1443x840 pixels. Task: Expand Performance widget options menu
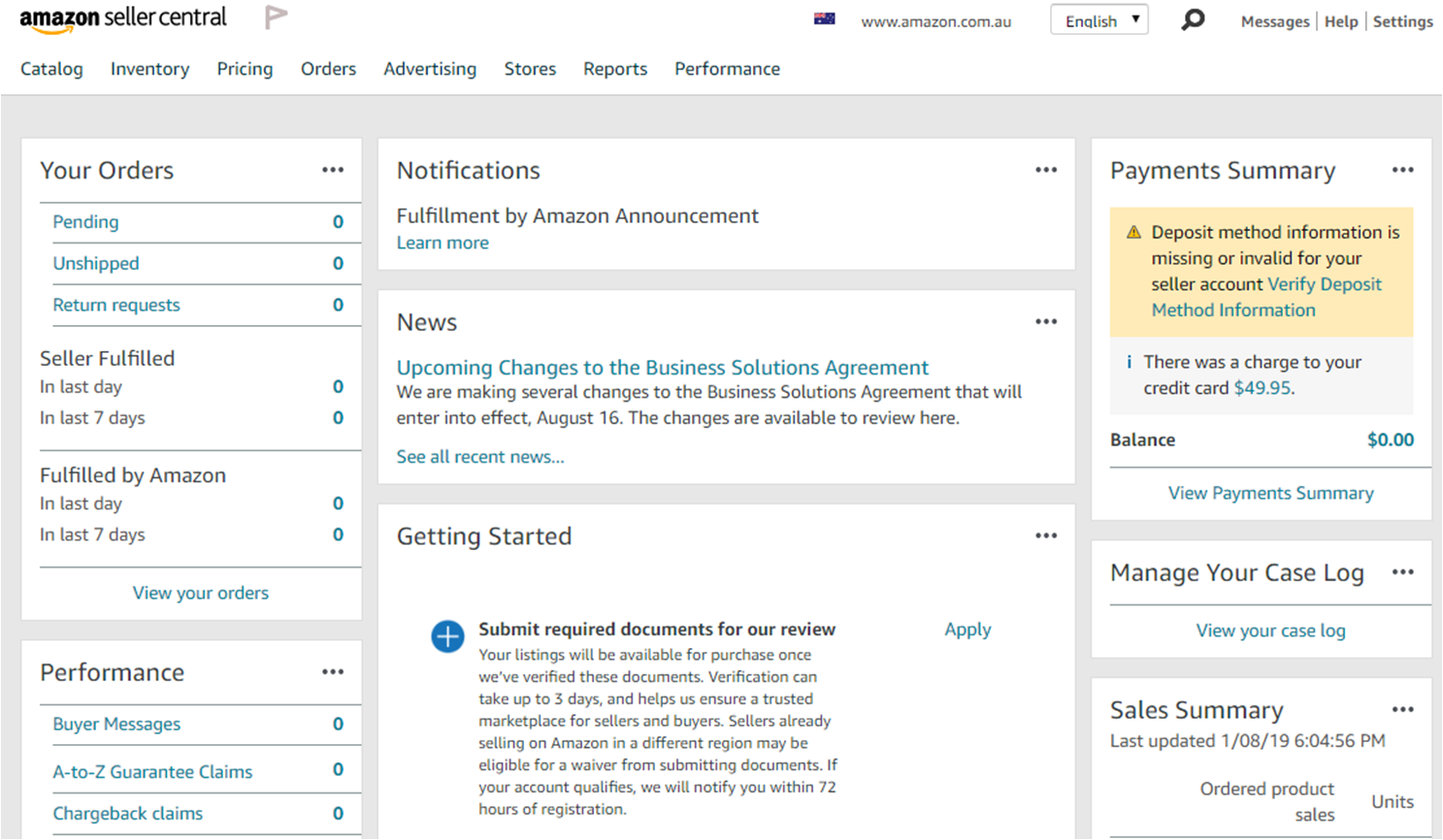pyautogui.click(x=333, y=671)
